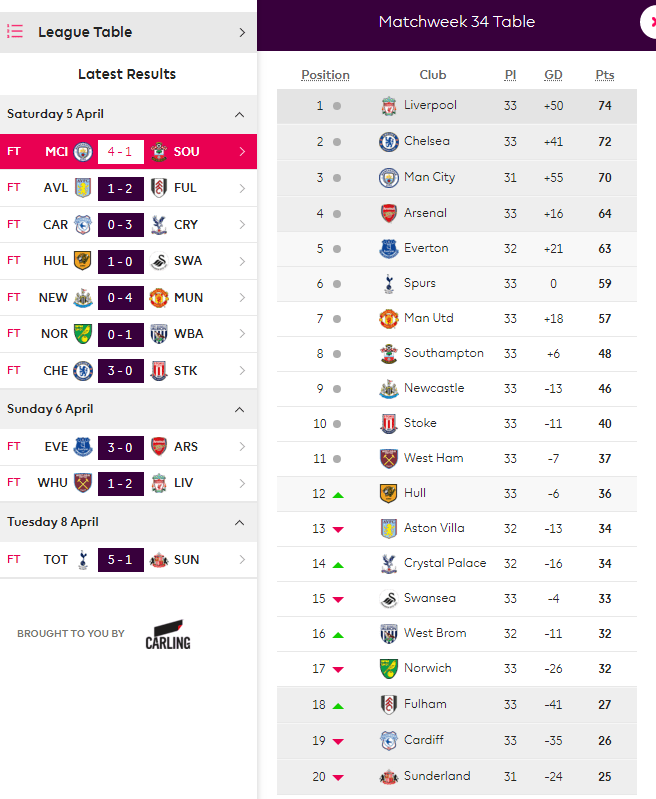656x799 pixels.
Task: Collapse the Saturday 5 April results
Action: click(x=240, y=114)
